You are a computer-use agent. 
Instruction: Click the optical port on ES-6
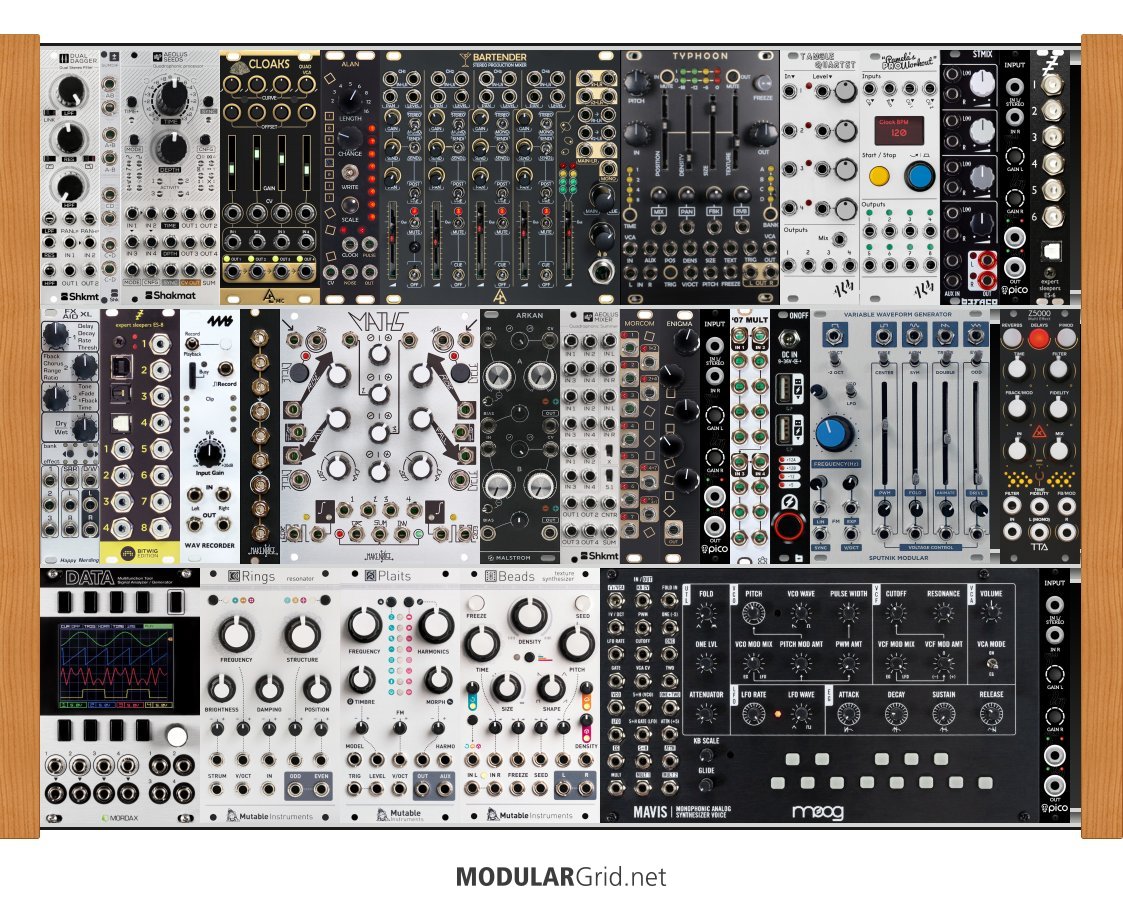click(x=1050, y=252)
